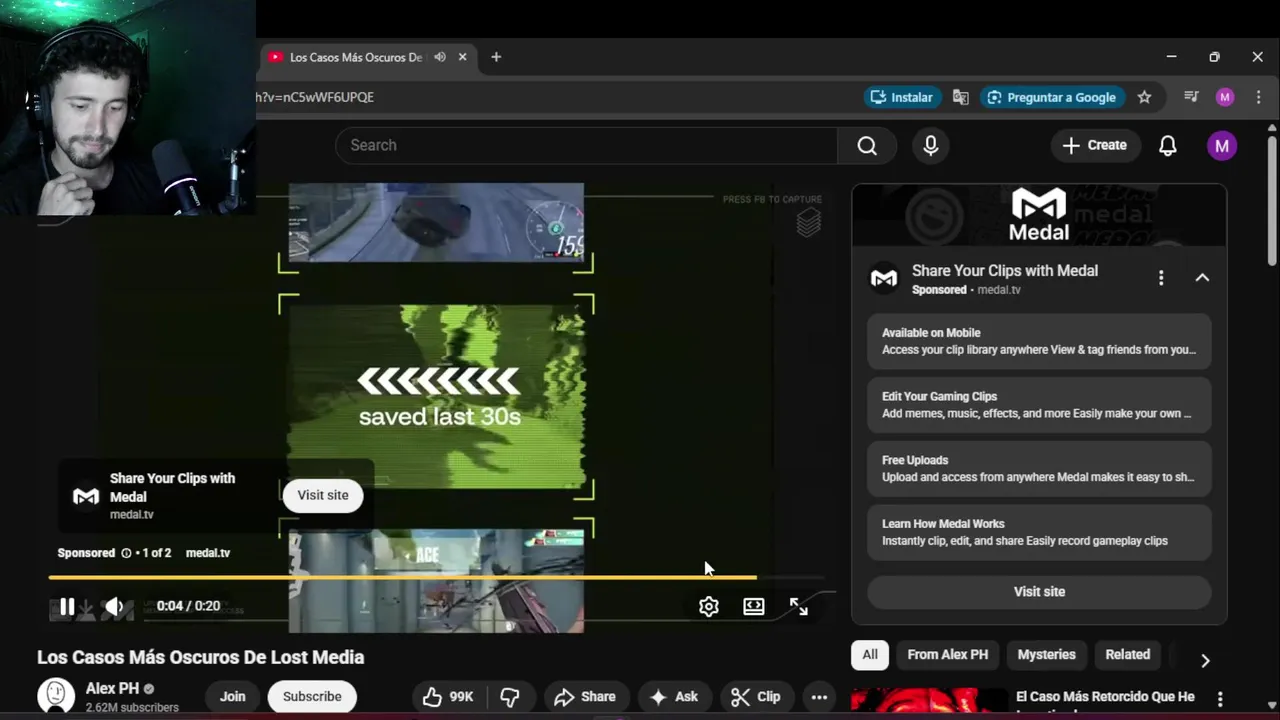Mute the tab using the speaker icon
The width and height of the screenshot is (1280, 720).
[x=440, y=57]
